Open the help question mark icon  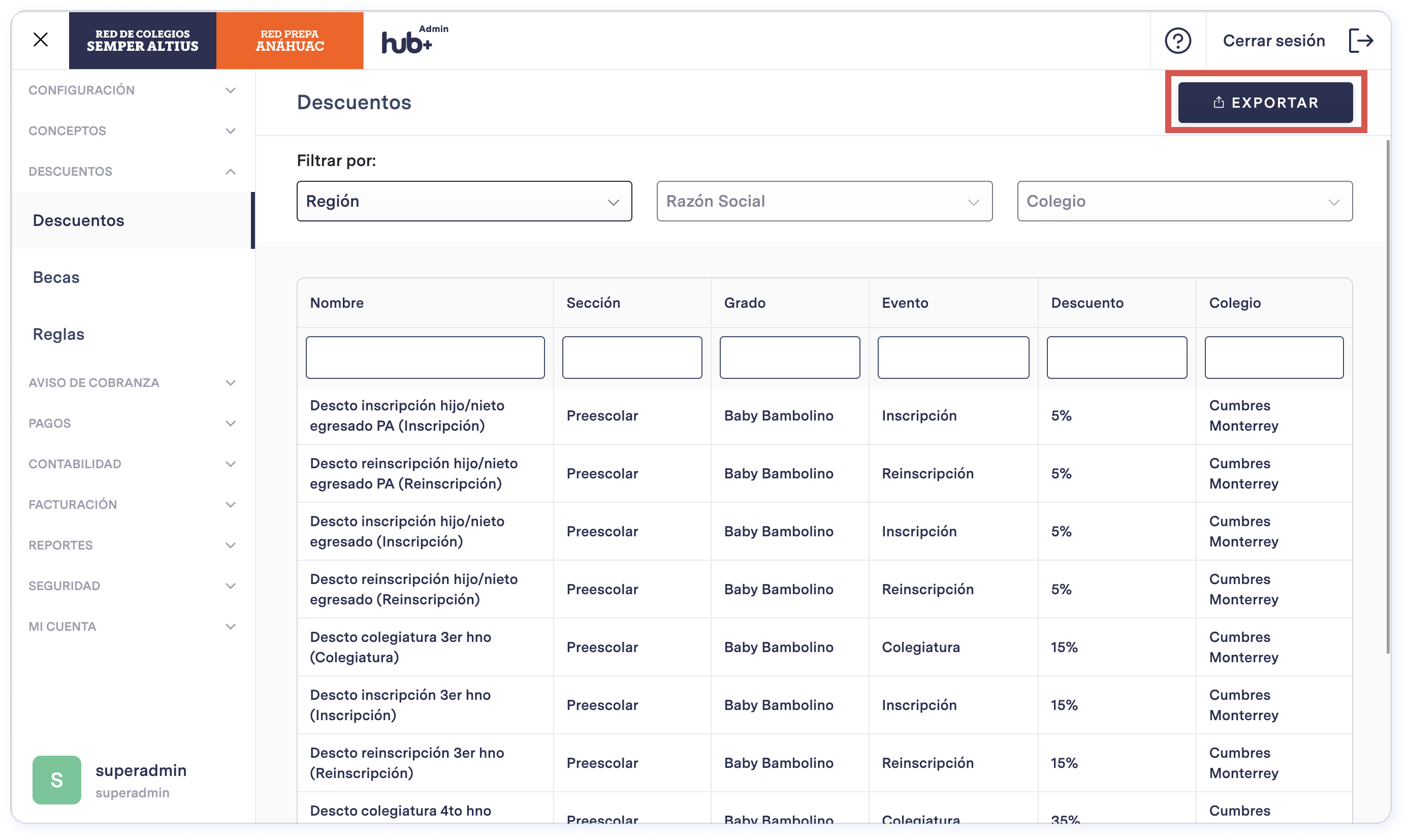point(1177,41)
